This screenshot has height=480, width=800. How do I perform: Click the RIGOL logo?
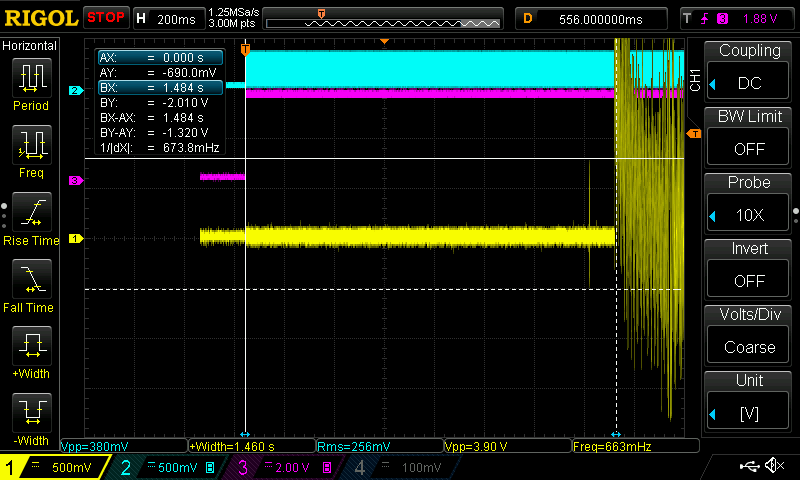click(41, 18)
